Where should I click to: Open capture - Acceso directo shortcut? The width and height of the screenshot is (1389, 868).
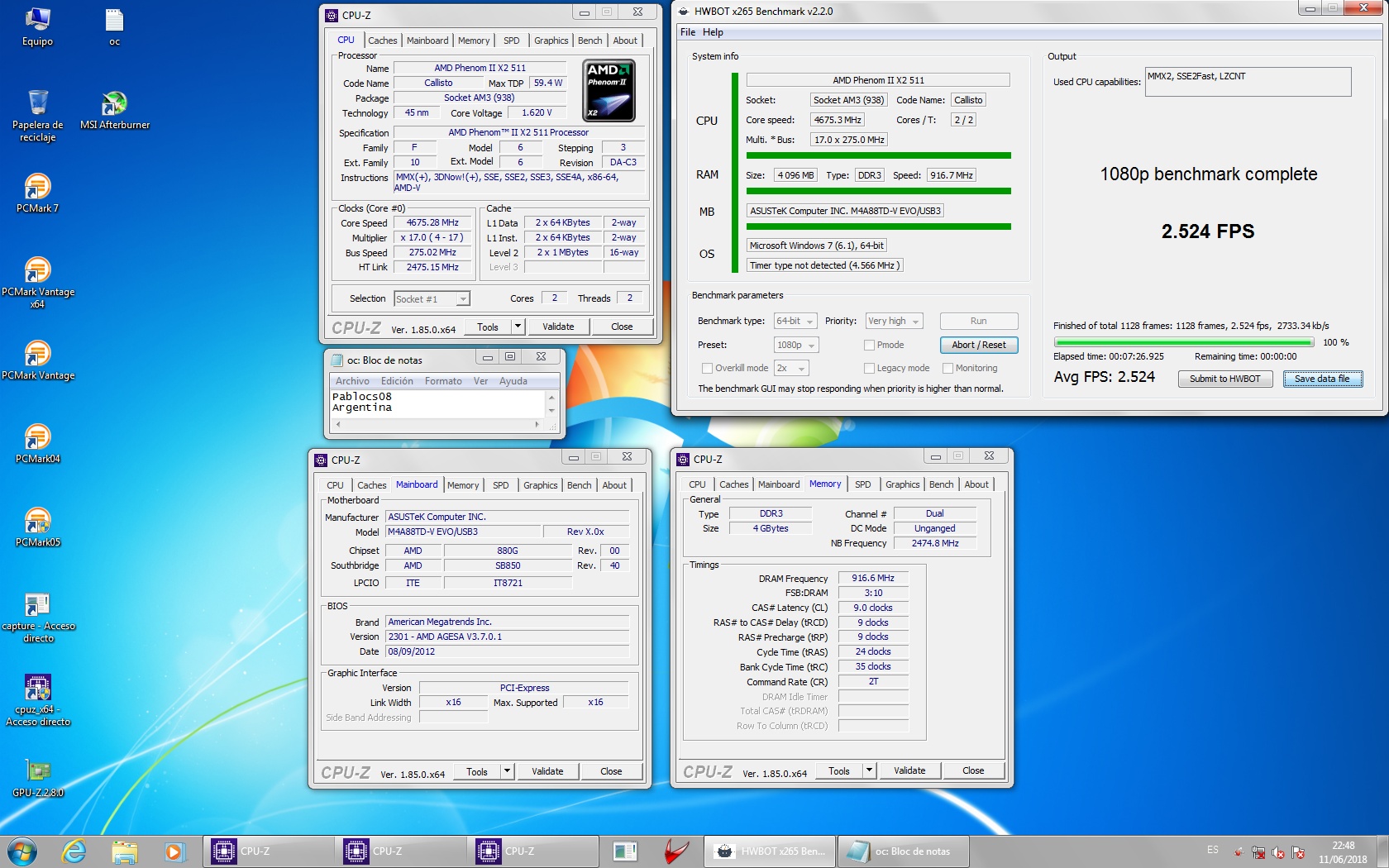pos(37,618)
